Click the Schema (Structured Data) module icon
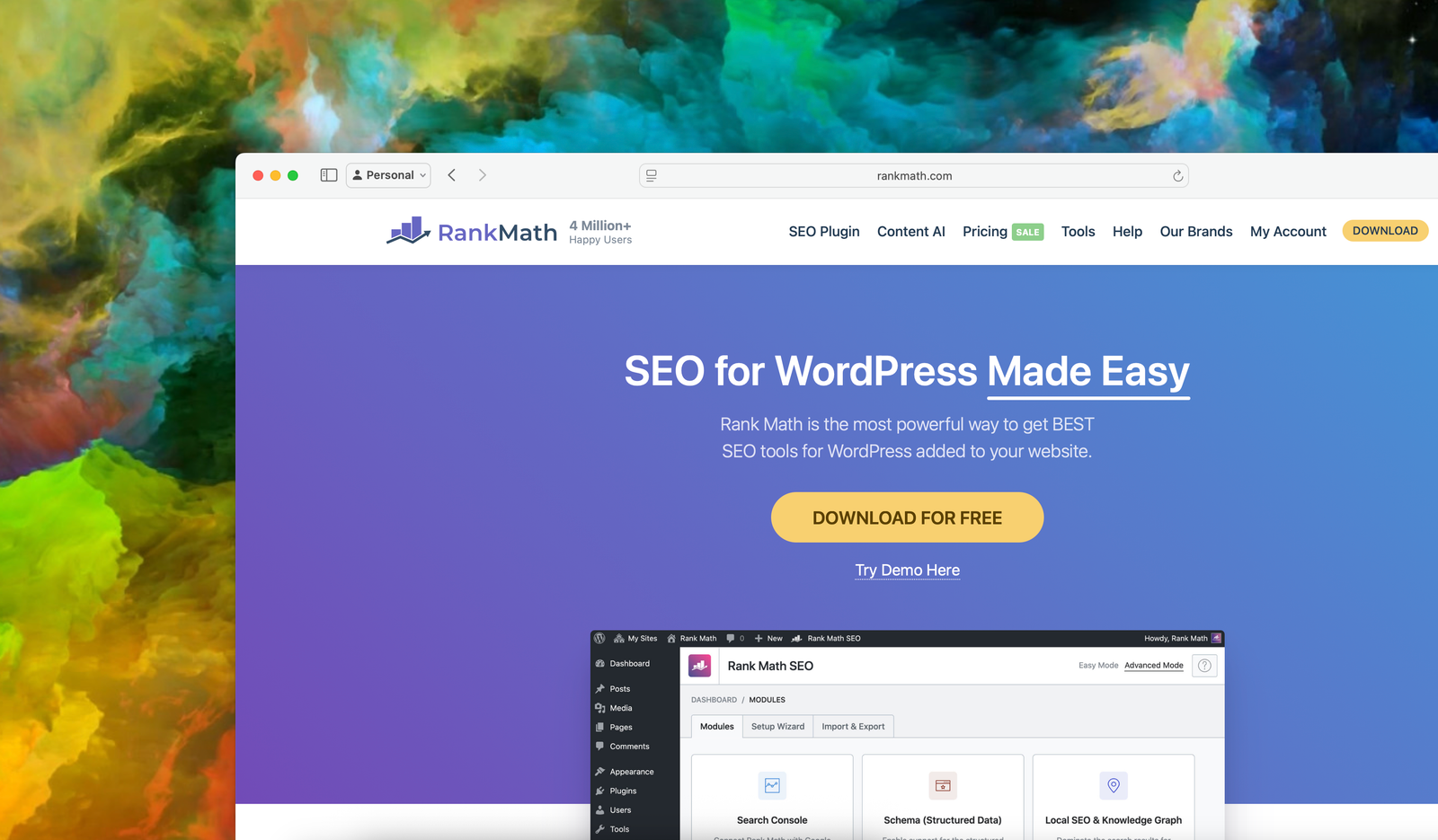 (x=943, y=785)
